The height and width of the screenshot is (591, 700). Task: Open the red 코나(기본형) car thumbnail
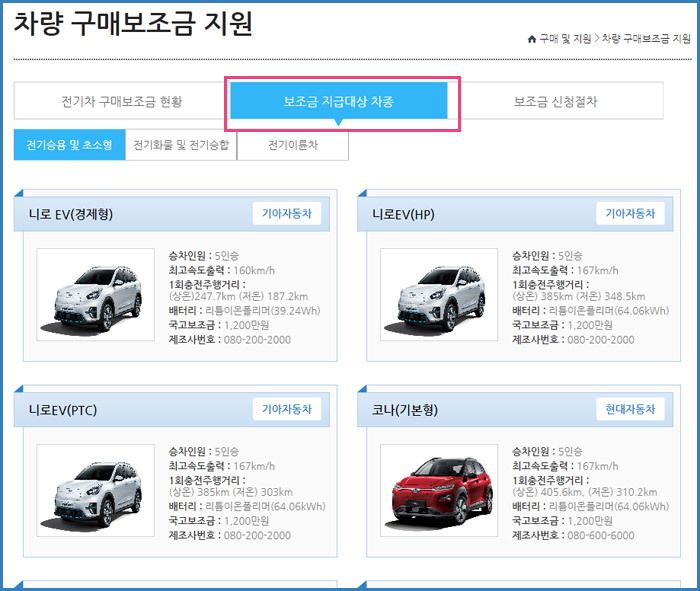point(439,490)
